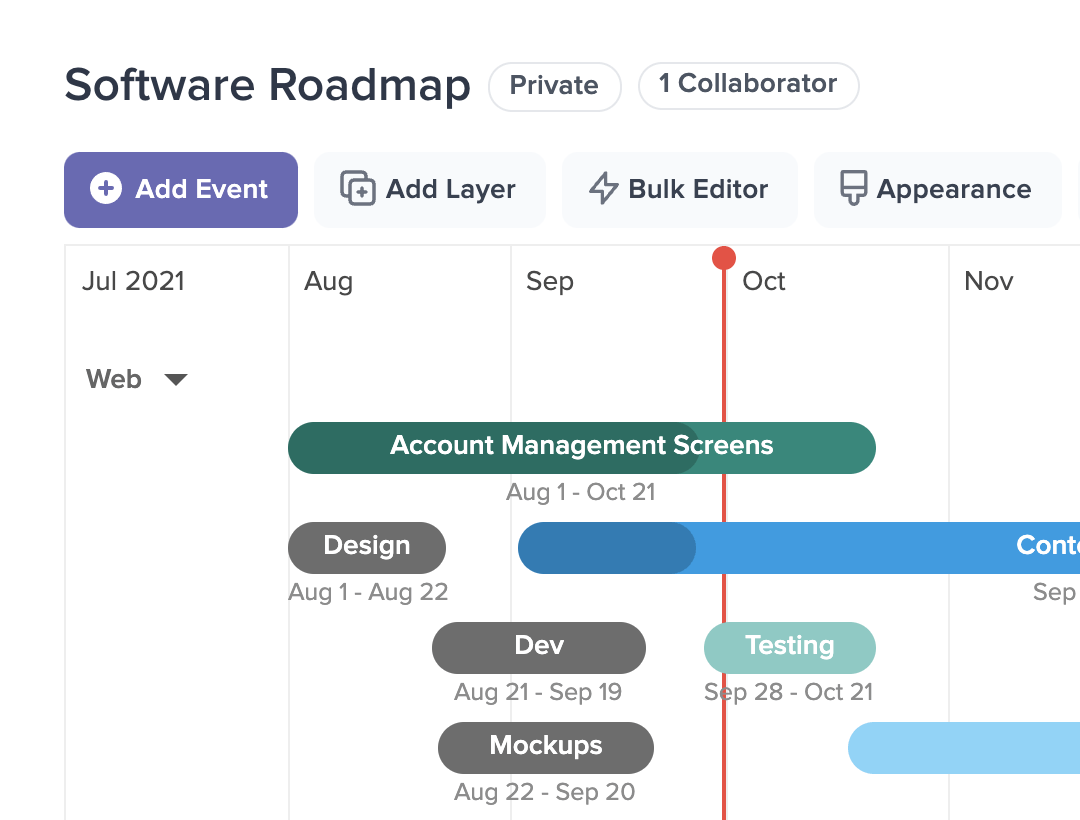Click the light blue event bar below Testing
The width and height of the screenshot is (1080, 820).
coord(960,748)
